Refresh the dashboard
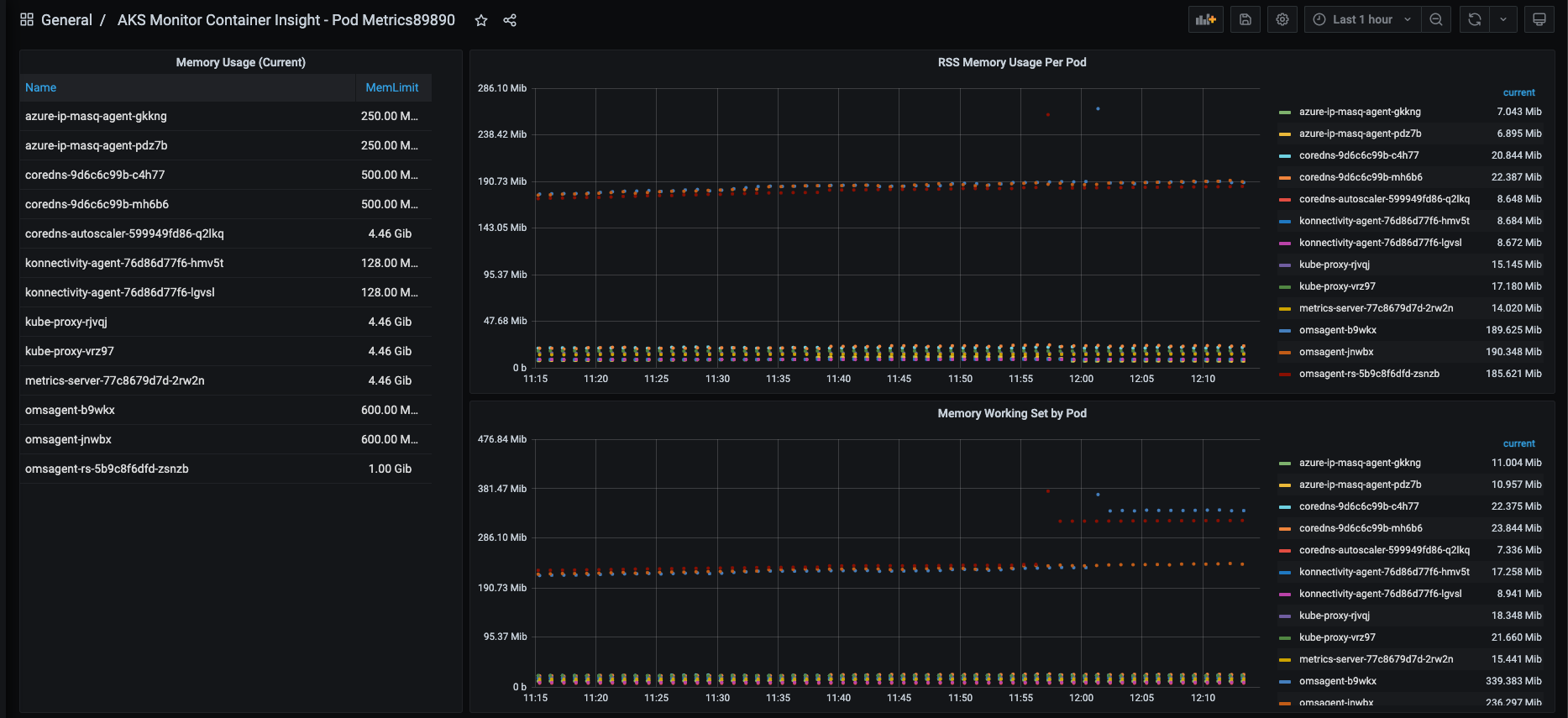Viewport: 1568px width, 718px height. pyautogui.click(x=1475, y=19)
